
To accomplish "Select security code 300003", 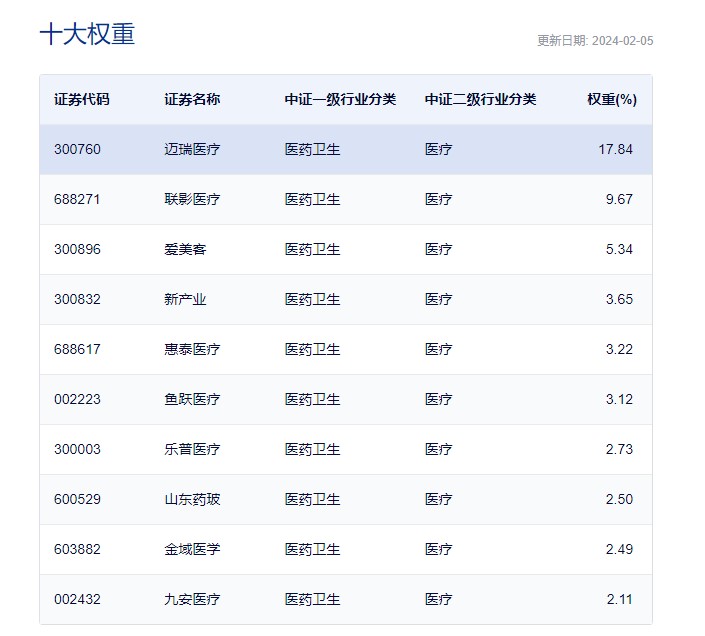I will [77, 449].
